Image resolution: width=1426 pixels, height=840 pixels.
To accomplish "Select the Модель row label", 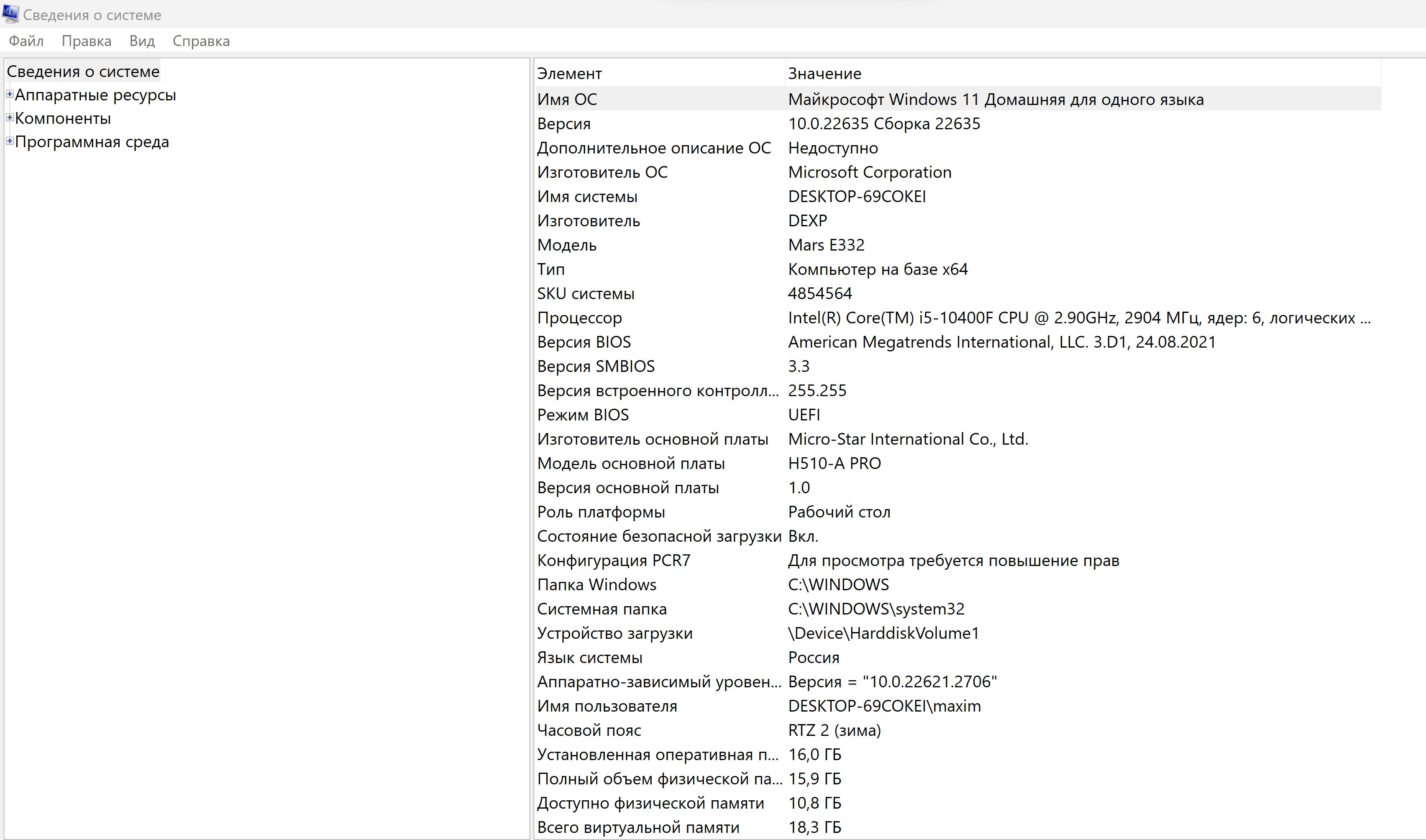I will [x=567, y=245].
